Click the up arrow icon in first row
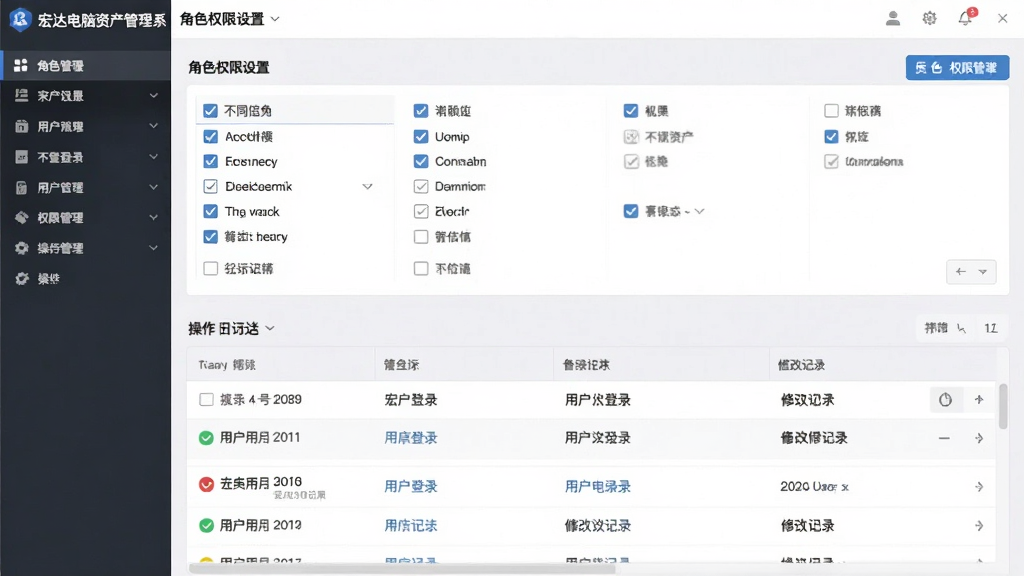Screen dimensions: 1024x576 click(979, 399)
